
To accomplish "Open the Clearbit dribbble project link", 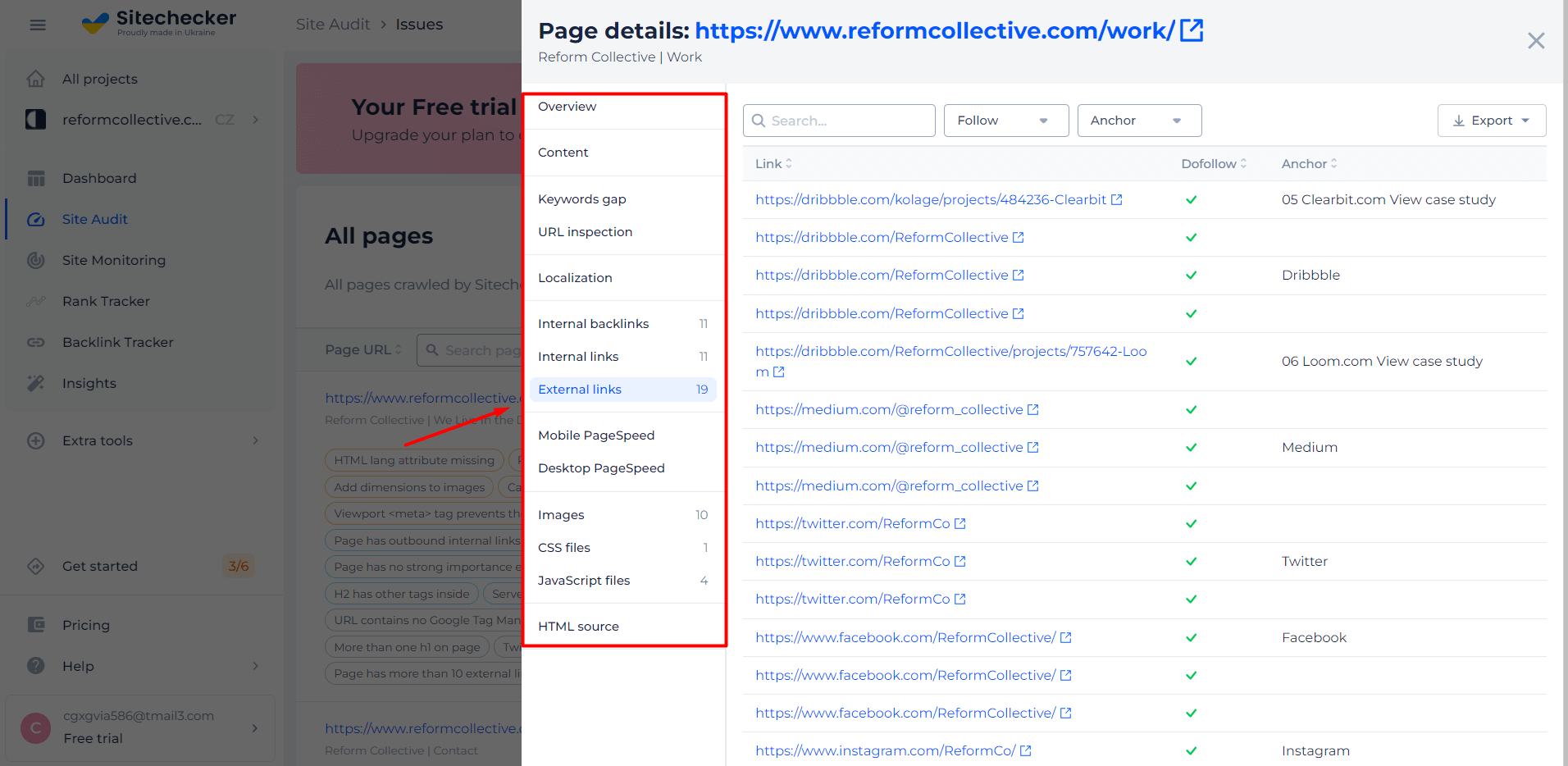I will coord(931,200).
